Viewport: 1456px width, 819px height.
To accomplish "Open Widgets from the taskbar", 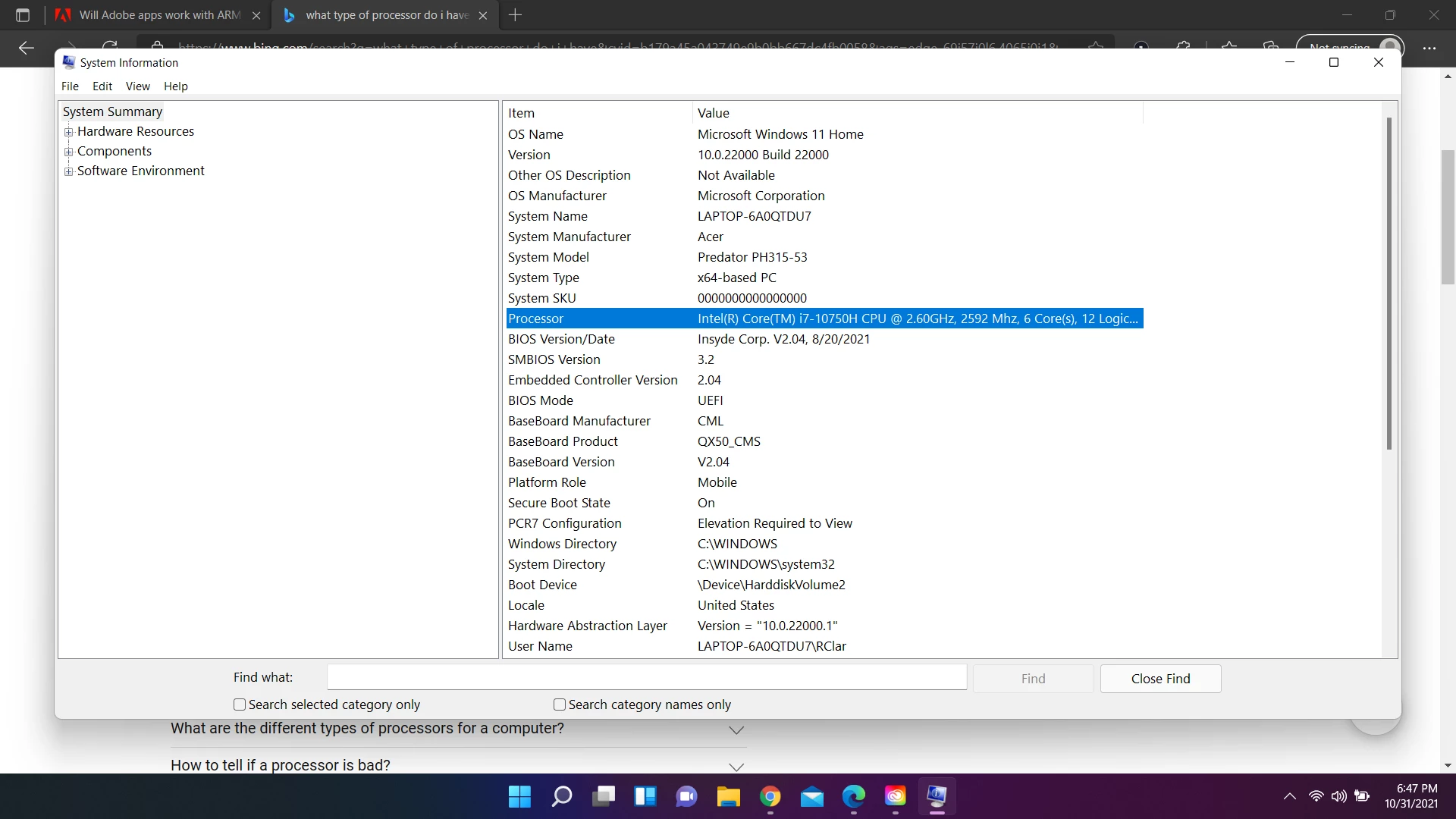I will [x=645, y=796].
